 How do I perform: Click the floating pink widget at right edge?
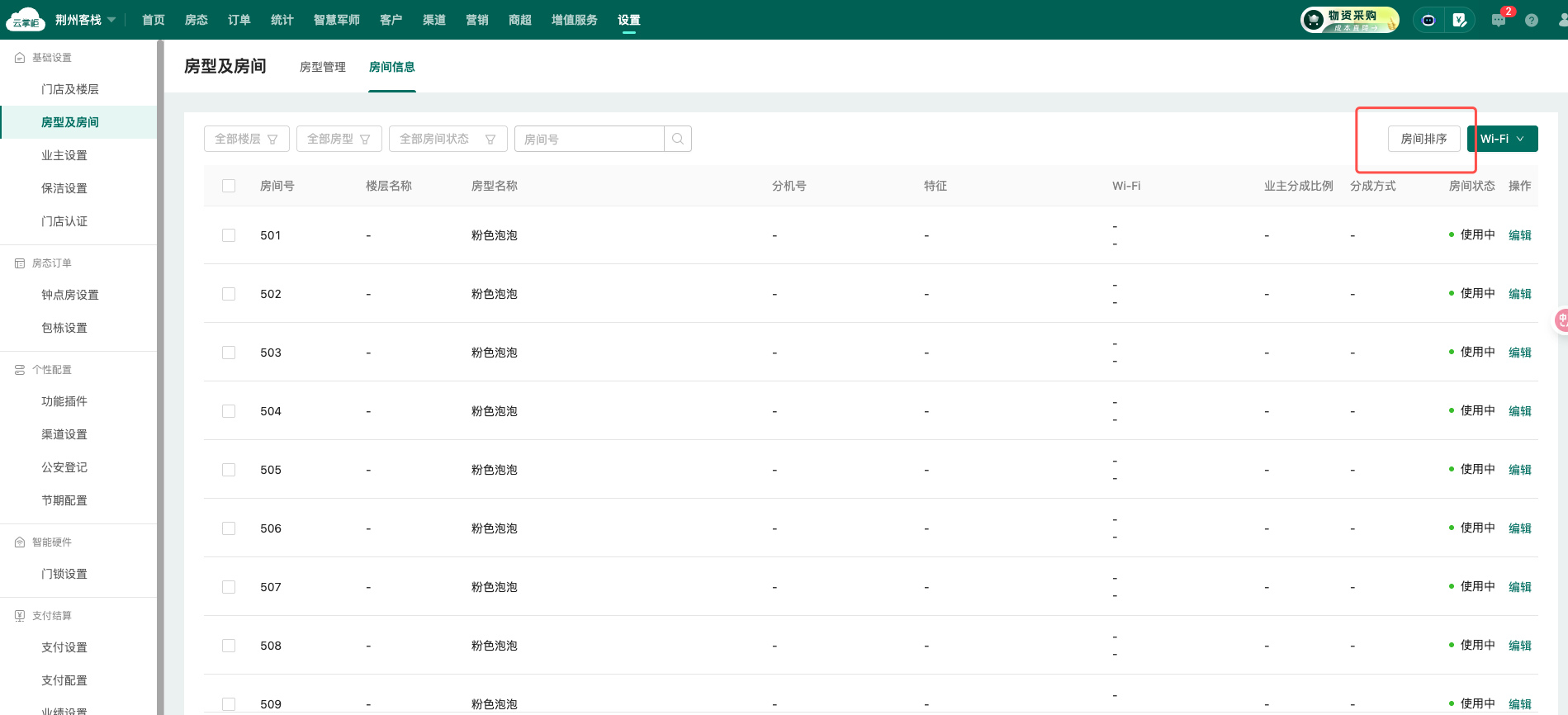[1561, 320]
